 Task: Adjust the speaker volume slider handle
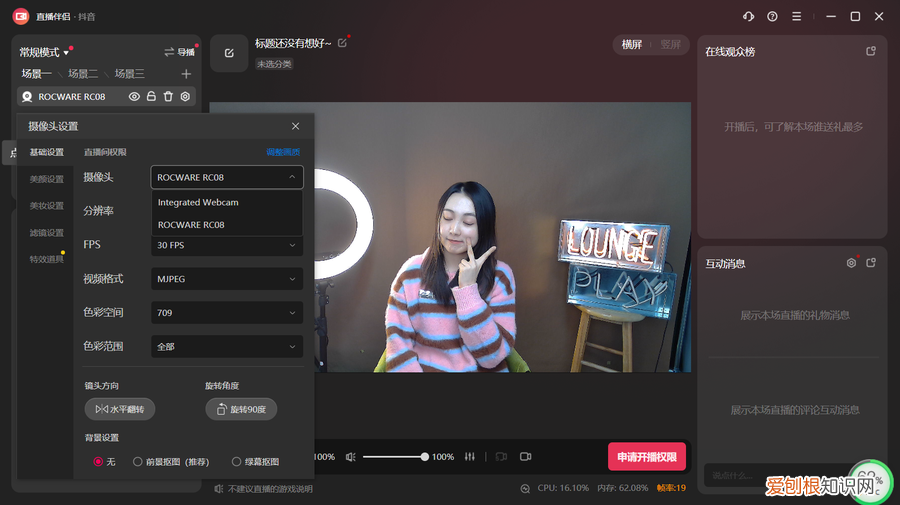tap(424, 457)
